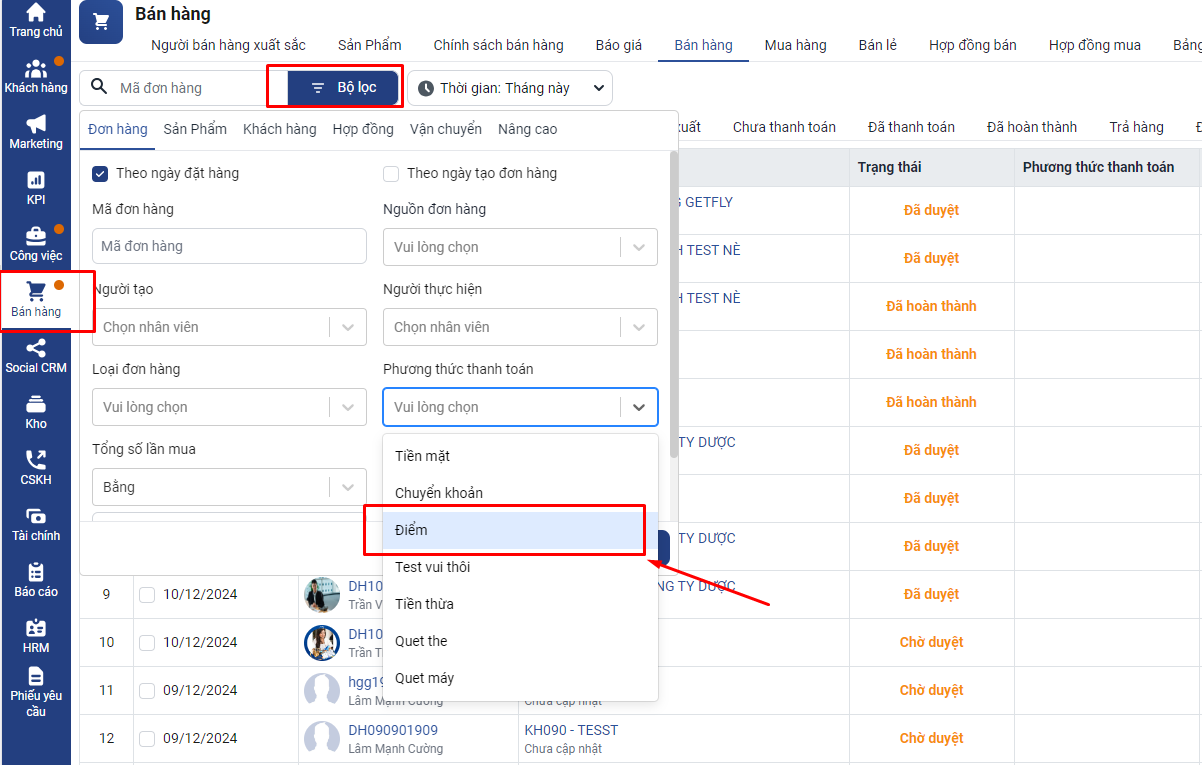Open order link DH090901909
The height and width of the screenshot is (765, 1202).
tap(393, 730)
